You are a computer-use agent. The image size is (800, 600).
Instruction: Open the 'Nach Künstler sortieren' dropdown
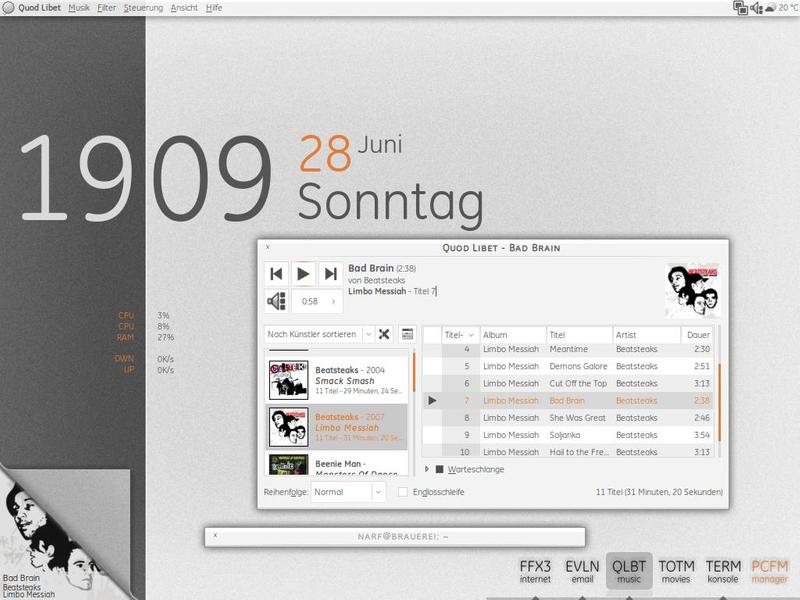(319, 334)
